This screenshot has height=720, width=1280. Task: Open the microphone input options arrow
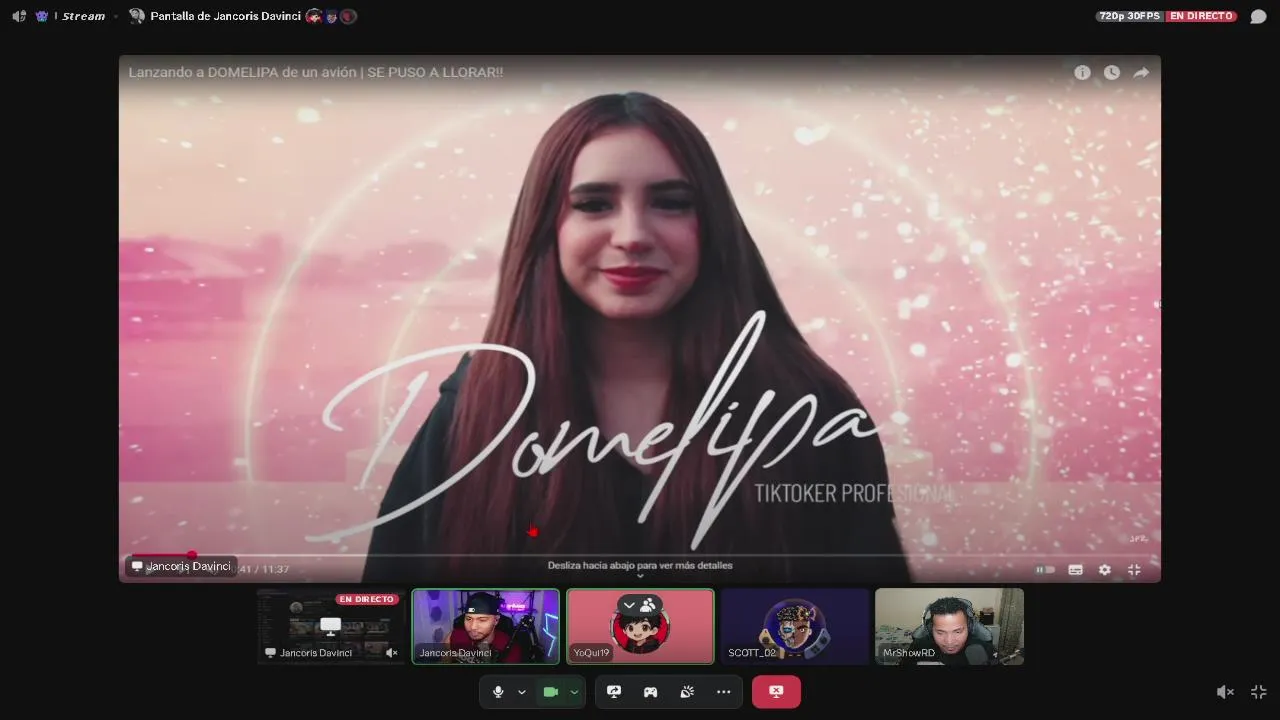click(x=521, y=692)
